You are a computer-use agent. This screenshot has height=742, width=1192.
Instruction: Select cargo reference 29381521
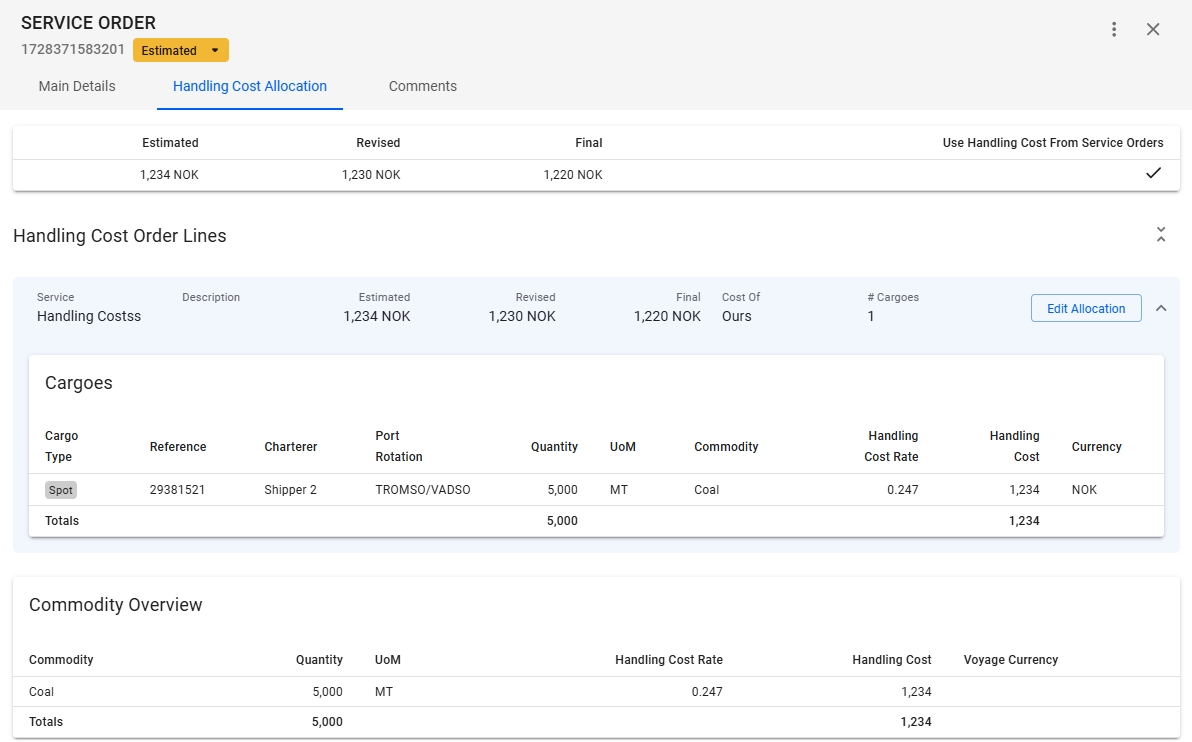pos(178,490)
